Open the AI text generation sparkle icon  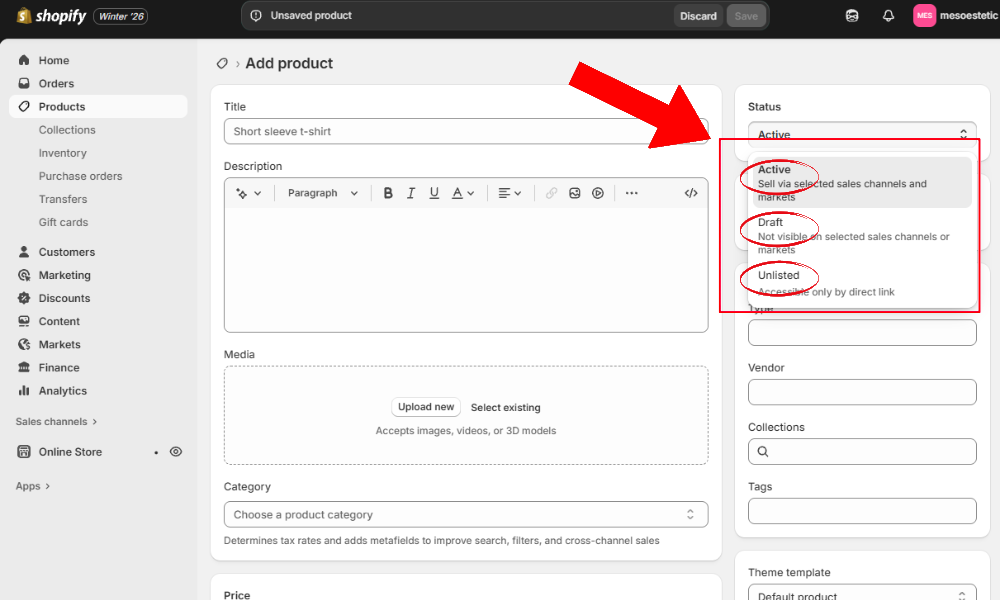(x=243, y=193)
